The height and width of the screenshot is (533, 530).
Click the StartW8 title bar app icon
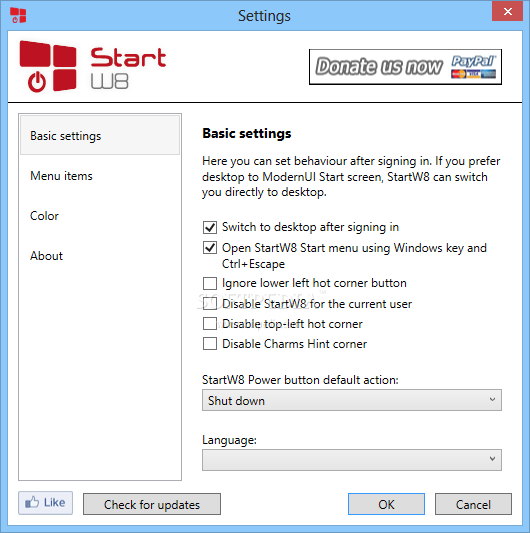tap(18, 15)
